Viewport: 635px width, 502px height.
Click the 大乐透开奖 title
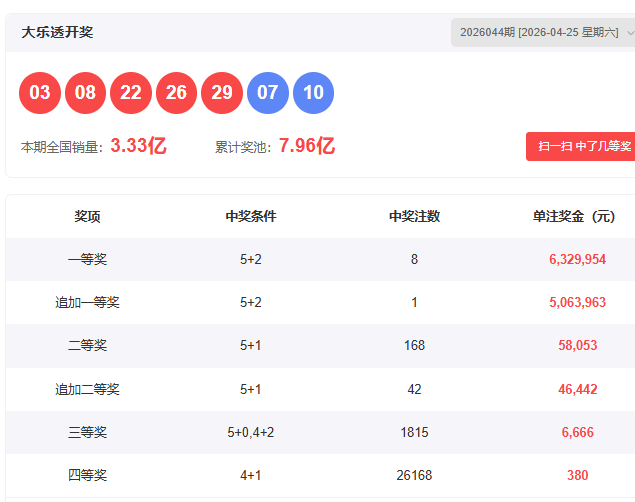click(x=57, y=33)
